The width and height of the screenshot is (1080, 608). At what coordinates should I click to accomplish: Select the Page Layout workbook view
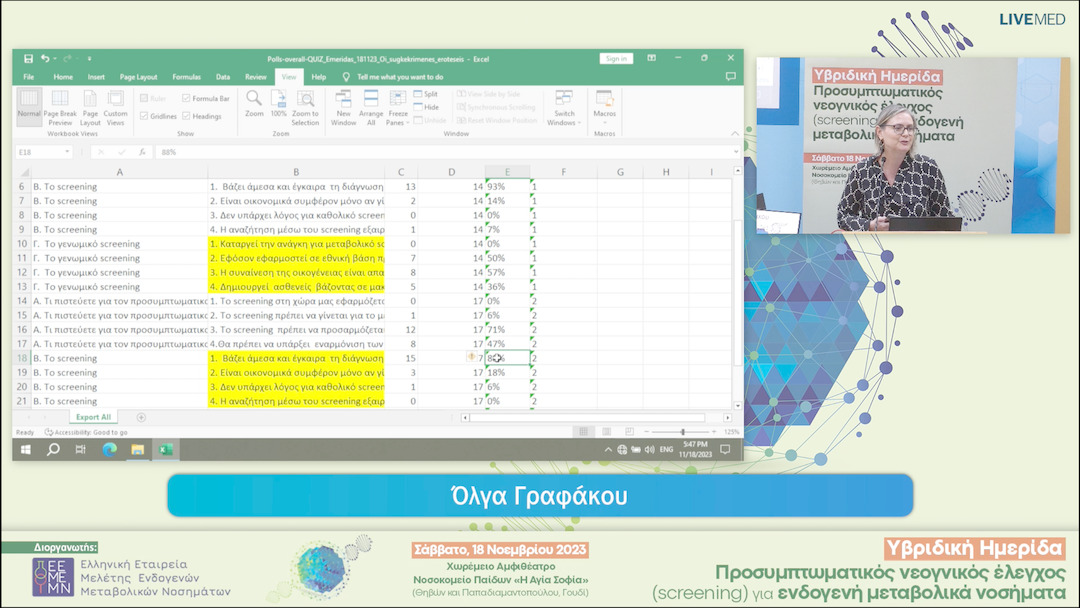[90, 105]
